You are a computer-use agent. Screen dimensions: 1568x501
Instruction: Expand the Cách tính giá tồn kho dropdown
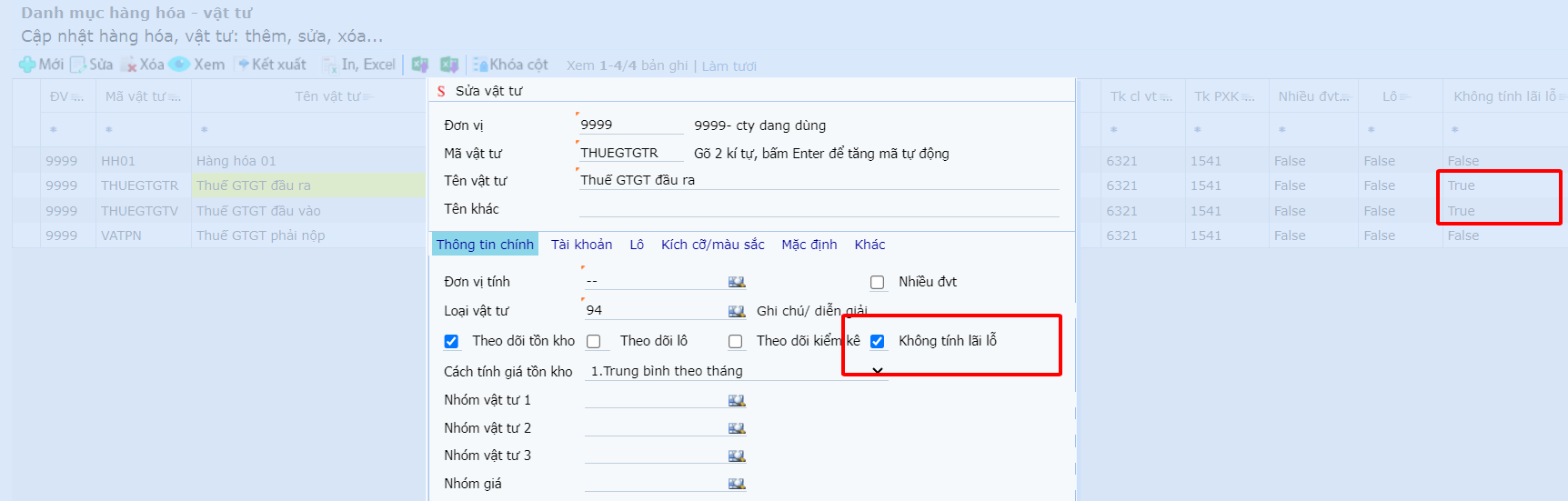click(x=877, y=371)
